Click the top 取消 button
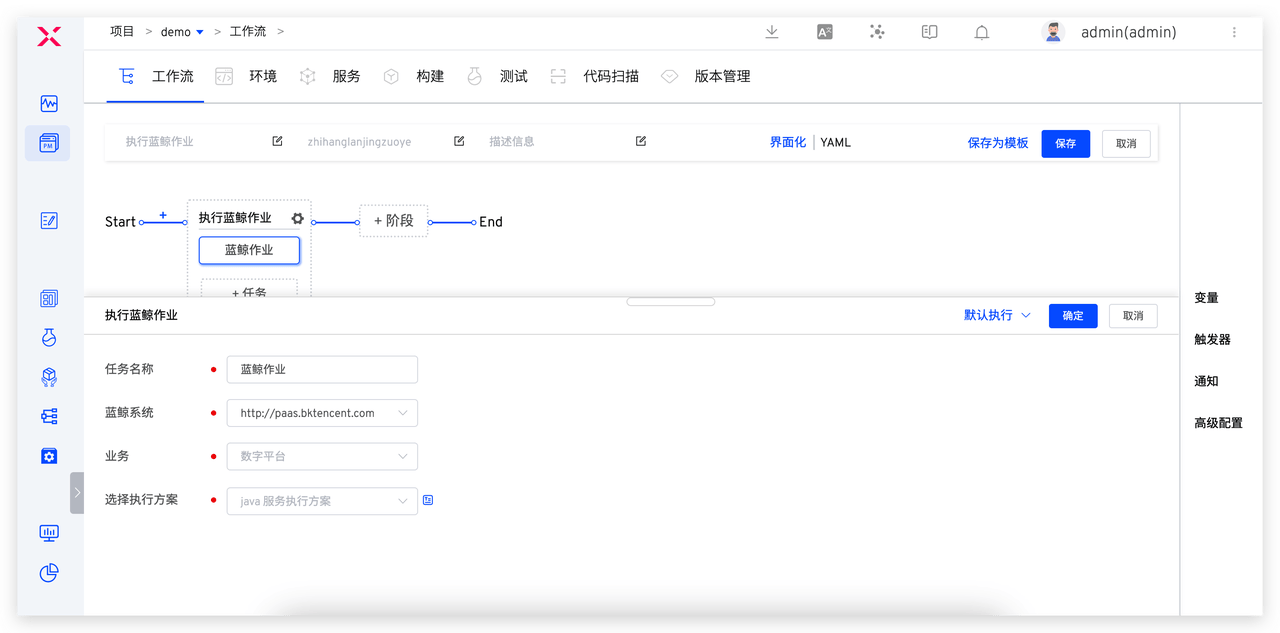The image size is (1280, 633). click(1126, 143)
